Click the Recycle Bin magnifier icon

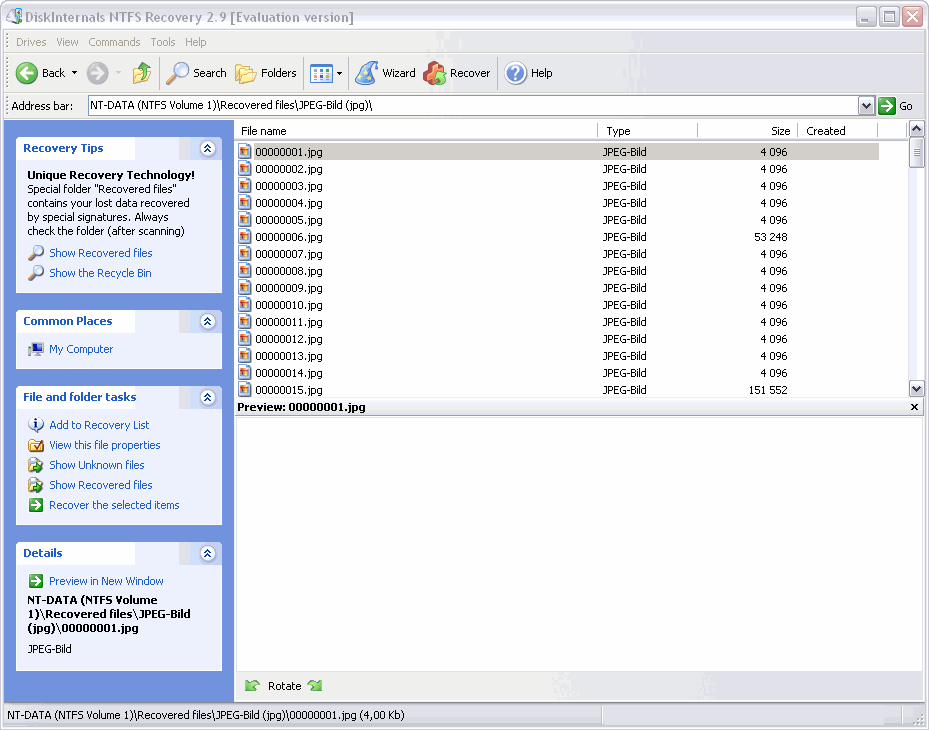click(x=36, y=273)
